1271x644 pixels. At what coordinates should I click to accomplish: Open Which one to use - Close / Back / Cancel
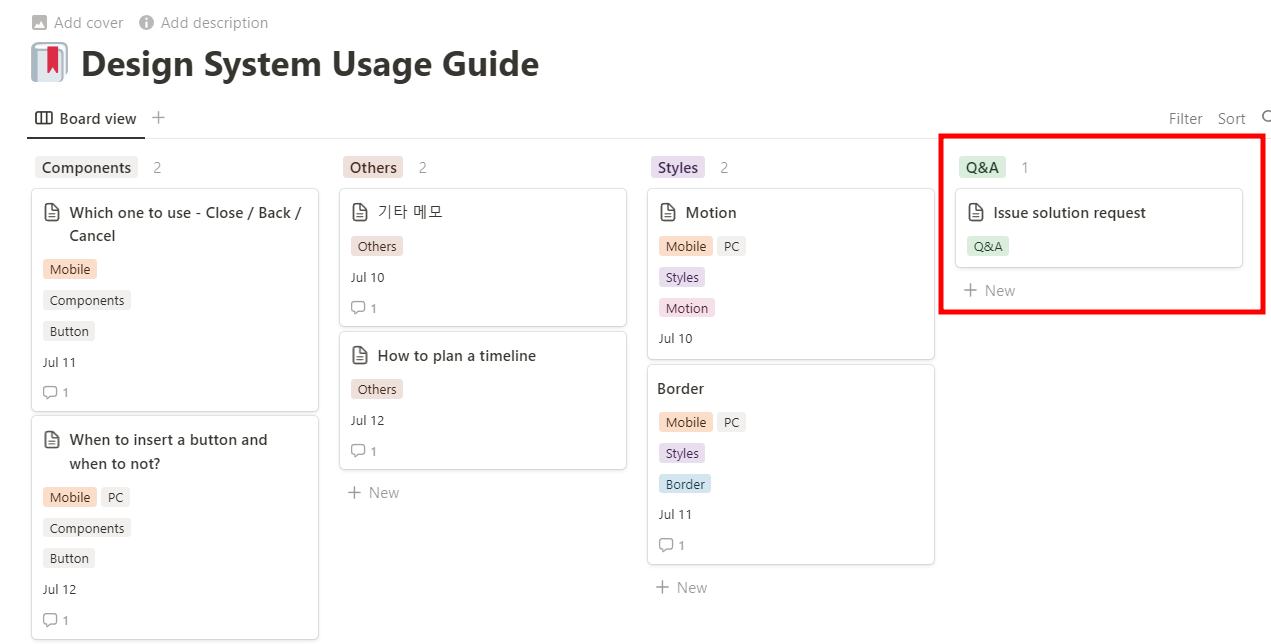(185, 224)
